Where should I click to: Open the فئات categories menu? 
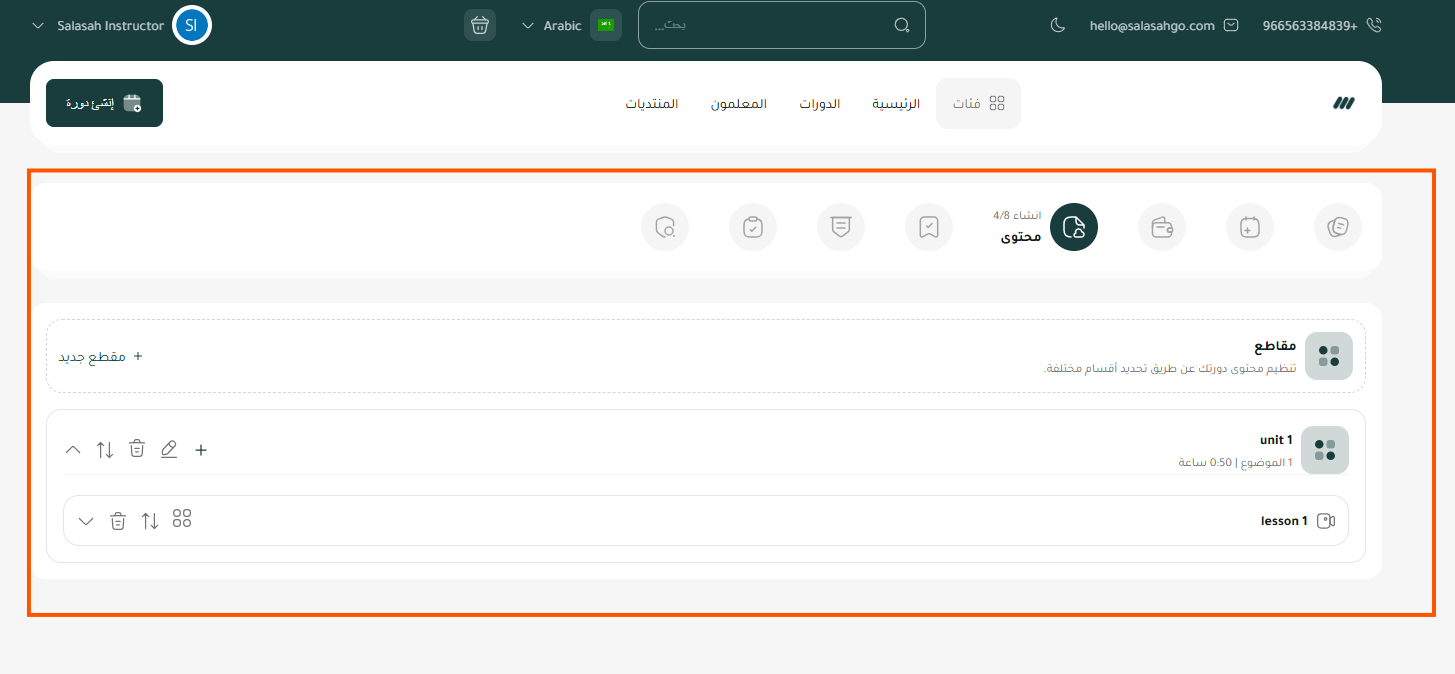tap(978, 103)
